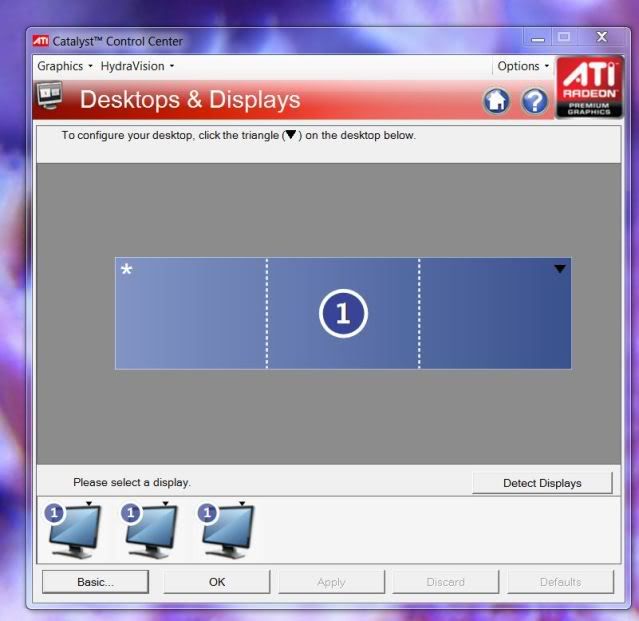
Task: Open the Options menu
Action: pyautogui.click(x=523, y=66)
